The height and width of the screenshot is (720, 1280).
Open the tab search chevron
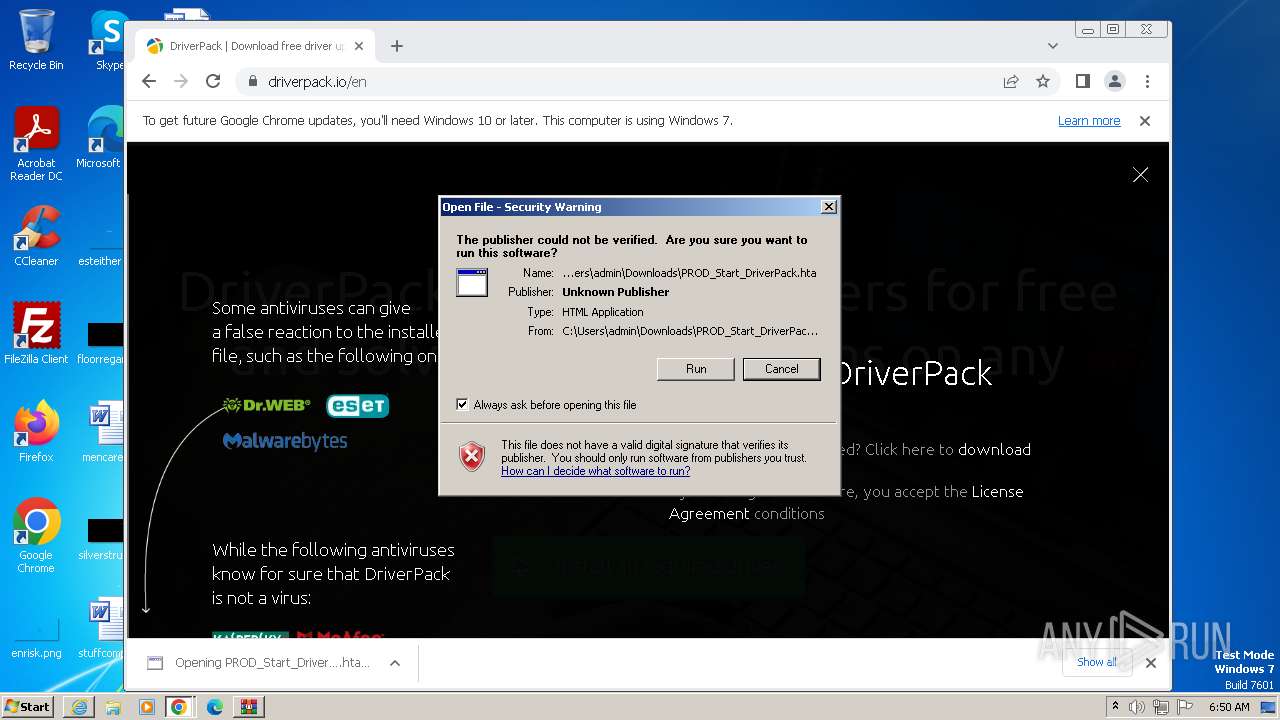coord(1052,46)
